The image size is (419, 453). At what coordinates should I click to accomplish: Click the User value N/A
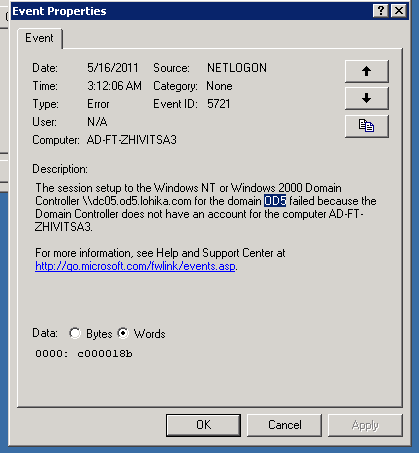97,122
